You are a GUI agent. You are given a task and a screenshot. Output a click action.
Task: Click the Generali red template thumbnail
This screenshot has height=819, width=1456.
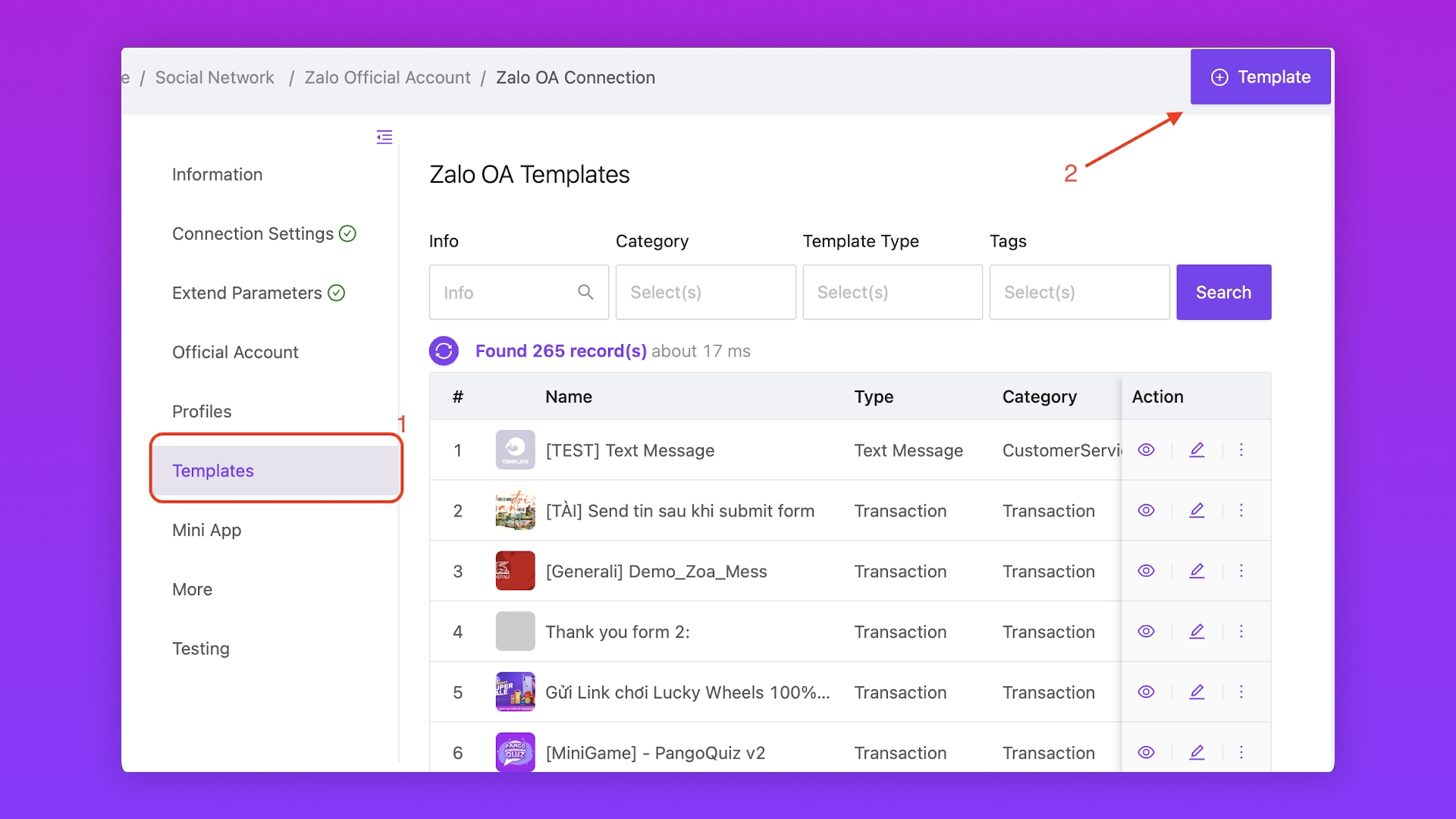point(515,571)
